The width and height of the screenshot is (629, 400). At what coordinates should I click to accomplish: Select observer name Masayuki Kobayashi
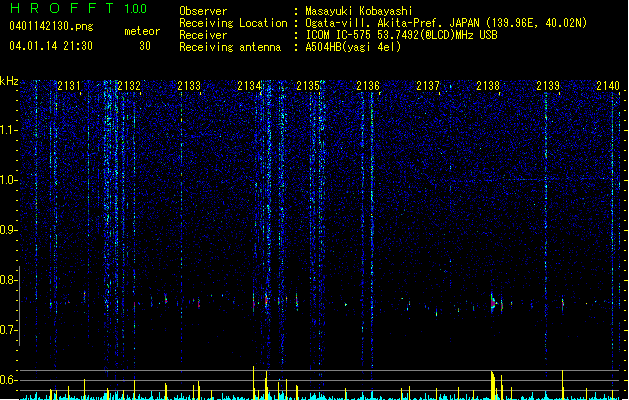(359, 11)
